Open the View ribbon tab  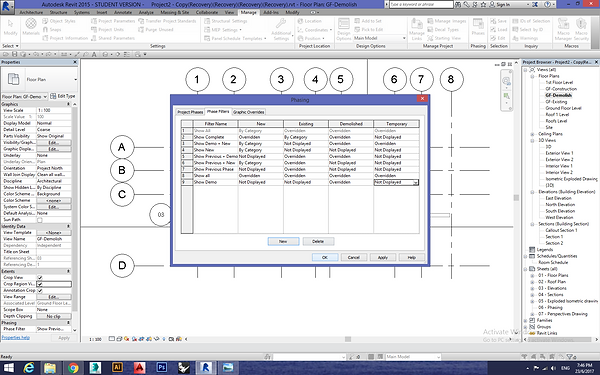pyautogui.click(x=229, y=12)
